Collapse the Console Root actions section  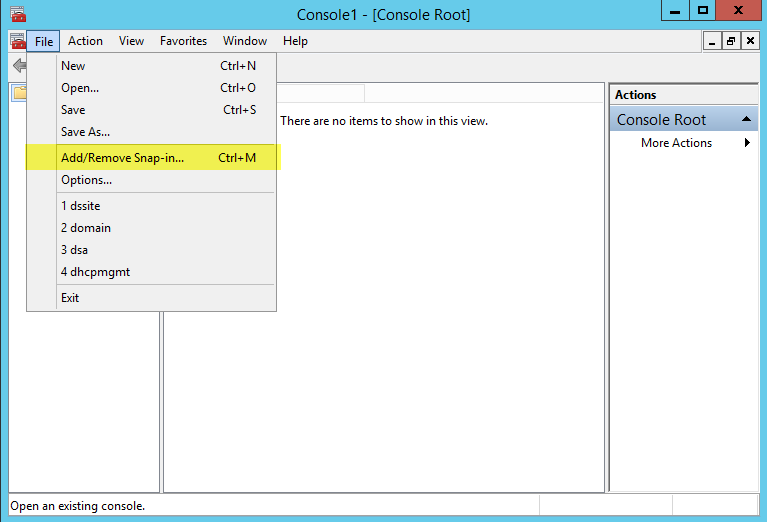click(746, 120)
